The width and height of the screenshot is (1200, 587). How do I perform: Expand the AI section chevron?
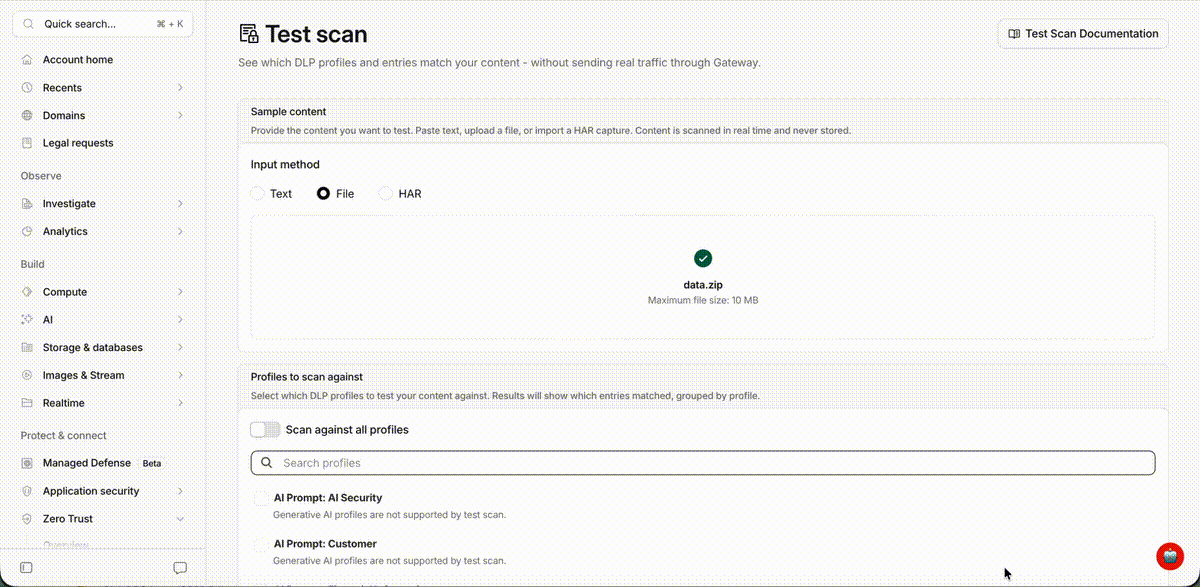180,320
